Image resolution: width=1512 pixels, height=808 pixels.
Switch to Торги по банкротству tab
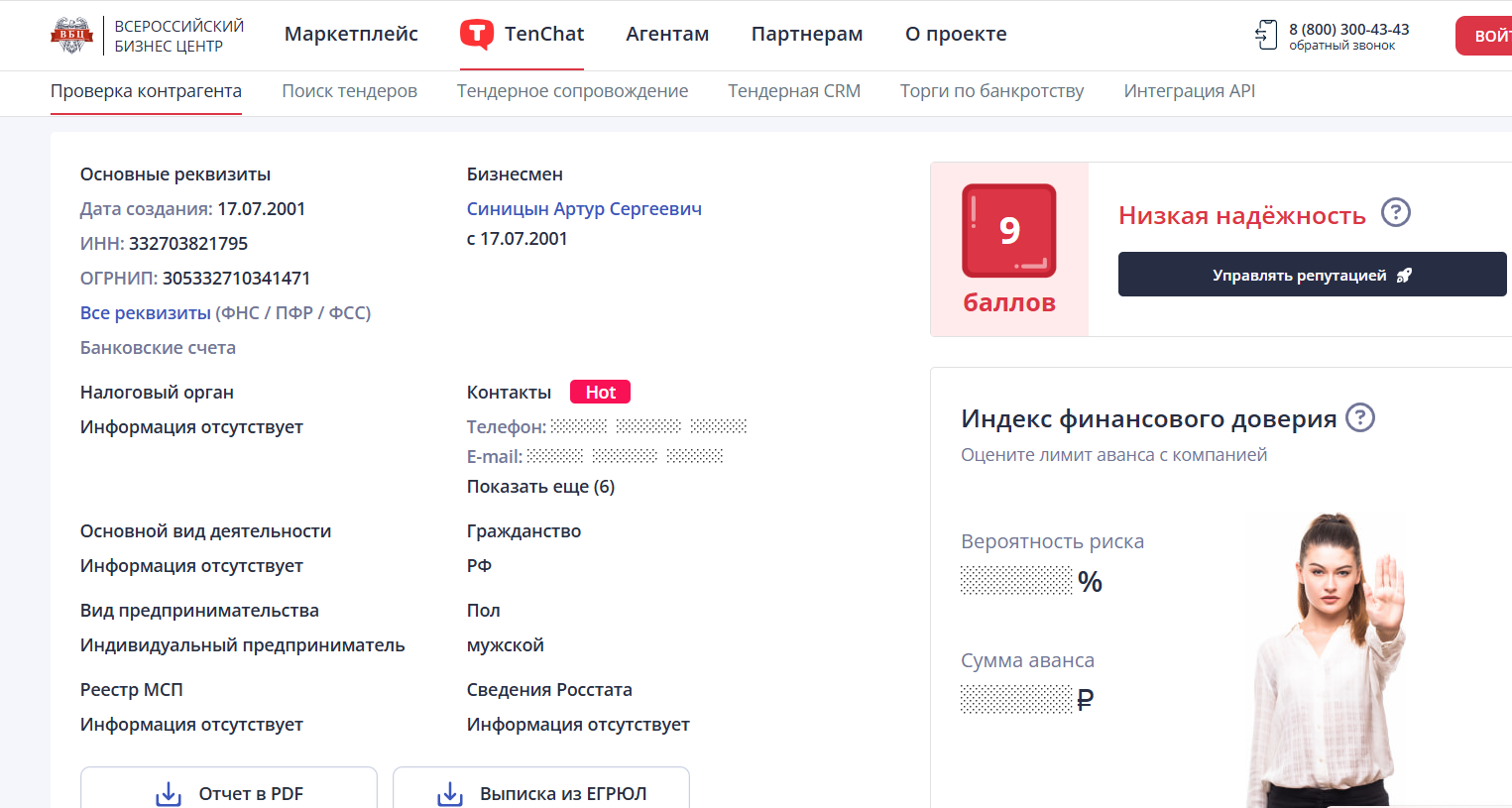pos(991,91)
